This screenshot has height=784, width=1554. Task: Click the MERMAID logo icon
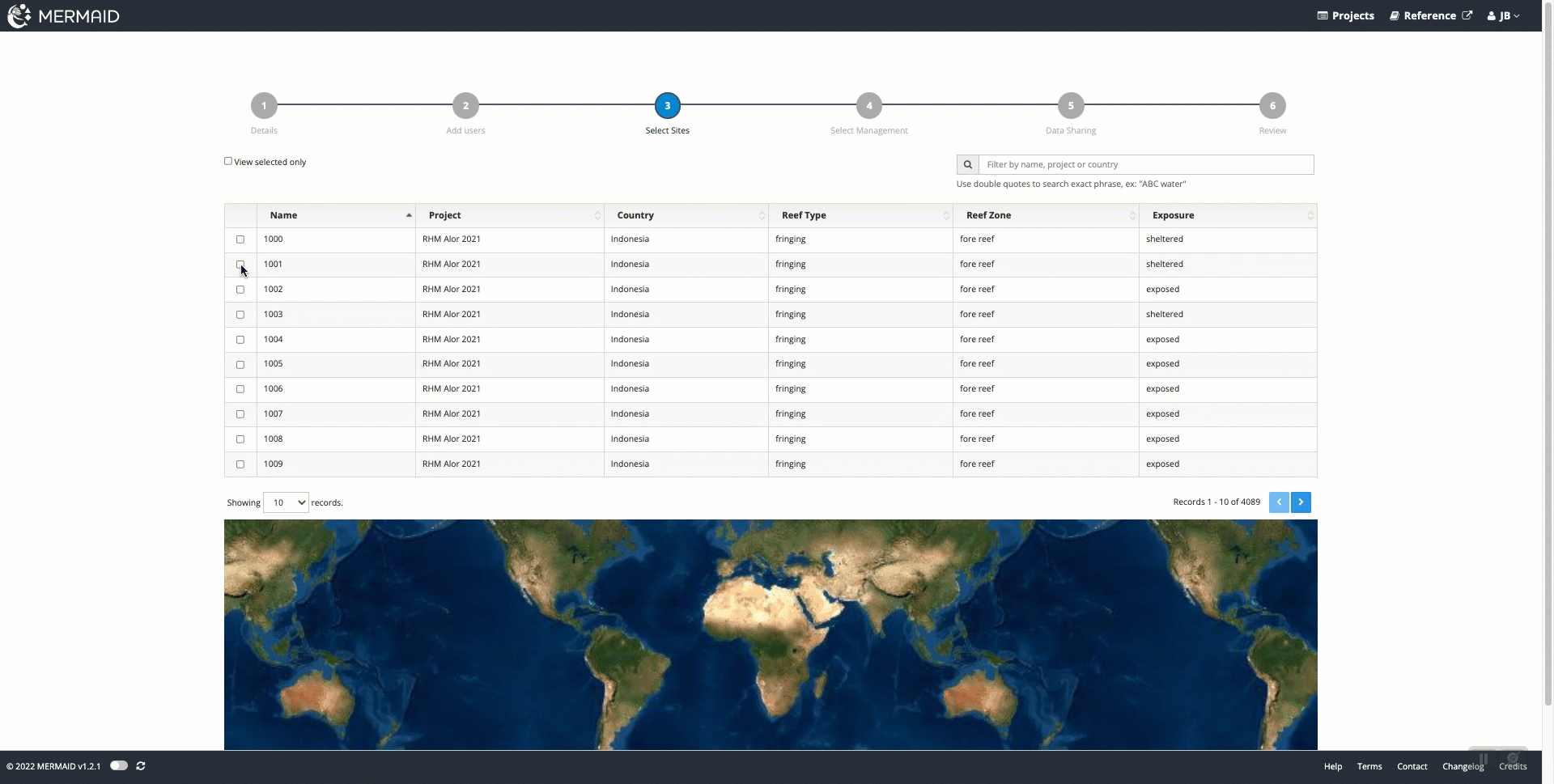click(19, 15)
